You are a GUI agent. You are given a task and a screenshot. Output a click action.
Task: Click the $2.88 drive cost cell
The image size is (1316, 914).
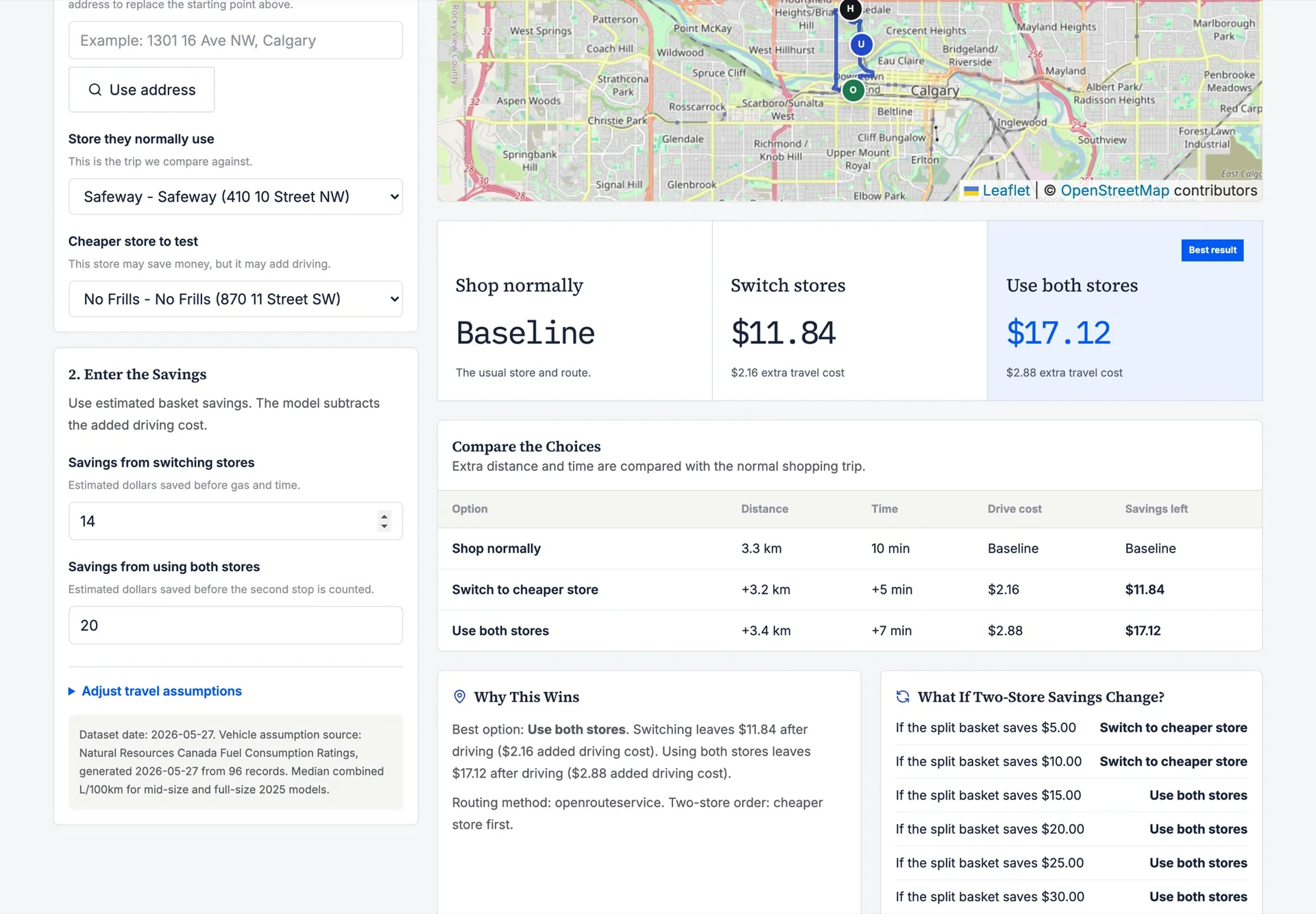click(x=1005, y=631)
